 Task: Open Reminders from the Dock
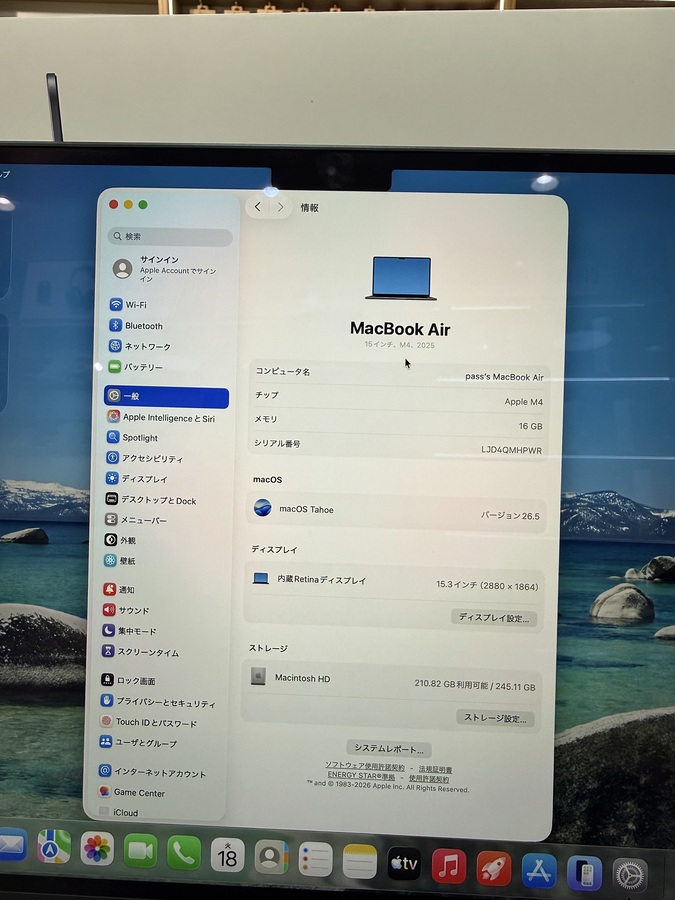point(315,860)
